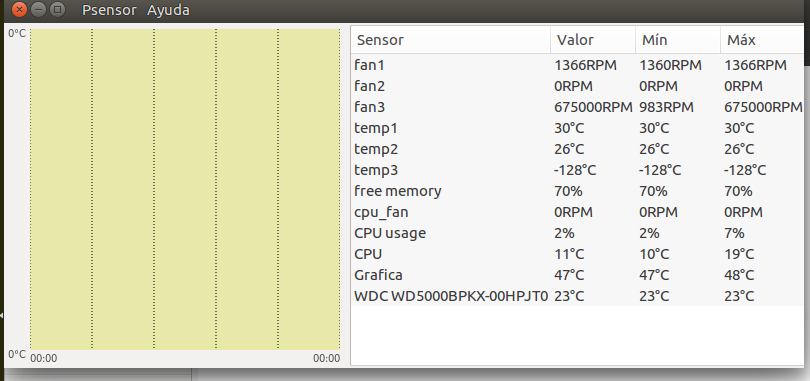Image resolution: width=810 pixels, height=381 pixels.
Task: Select the CPU usage row
Action: pyautogui.click(x=581, y=233)
